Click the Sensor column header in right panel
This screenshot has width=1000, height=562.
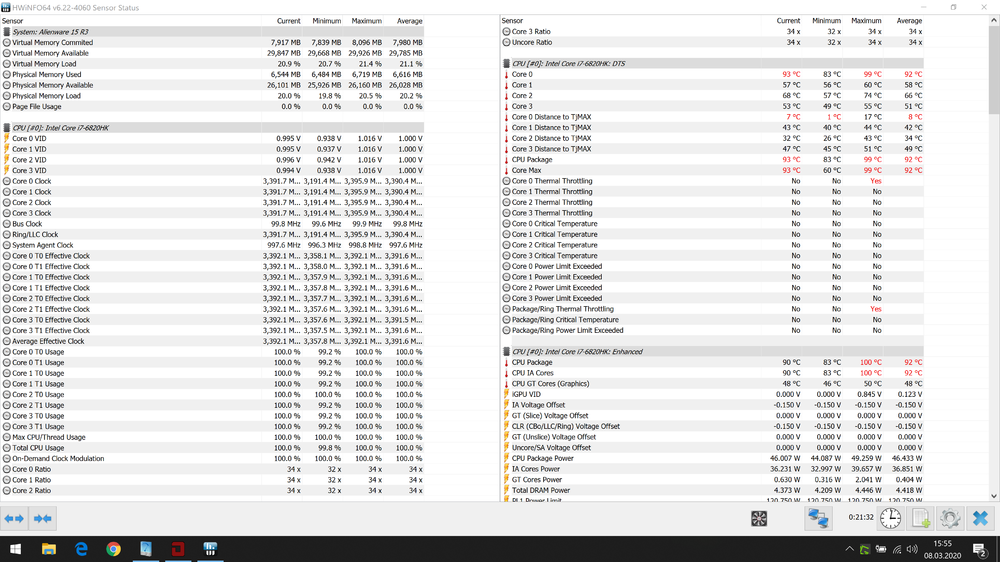coord(512,20)
